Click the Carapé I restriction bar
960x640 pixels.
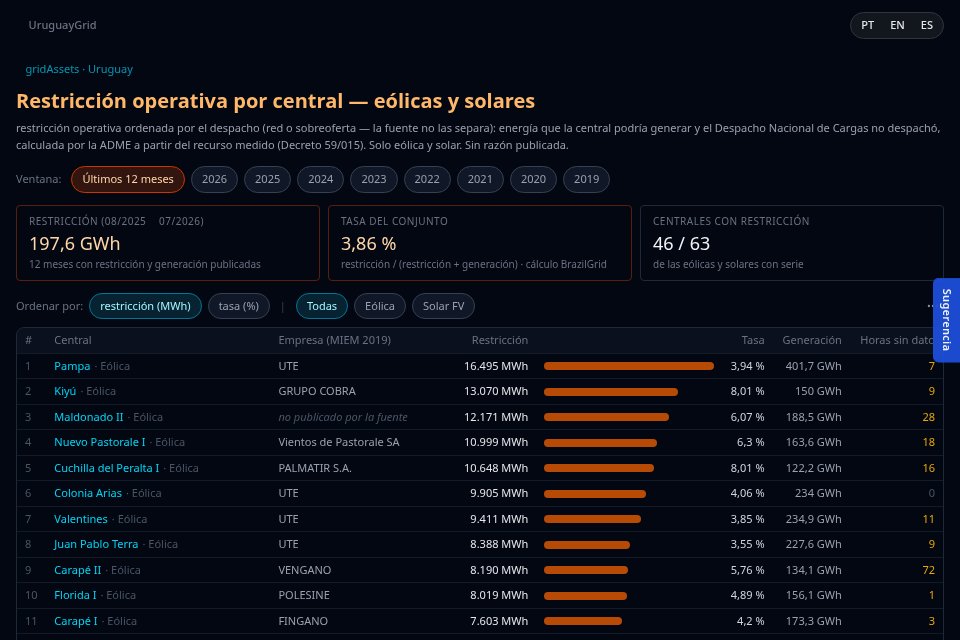[583, 620]
